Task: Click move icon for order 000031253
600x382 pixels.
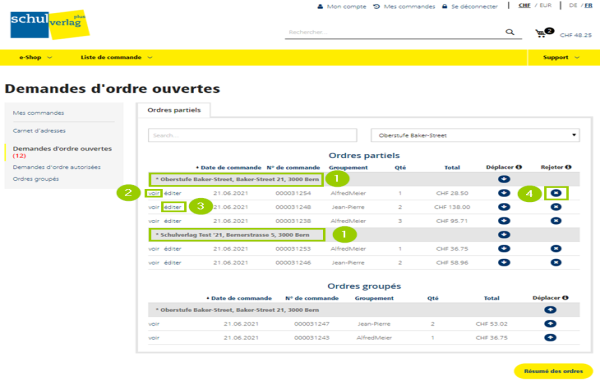Action: pyautogui.click(x=504, y=249)
